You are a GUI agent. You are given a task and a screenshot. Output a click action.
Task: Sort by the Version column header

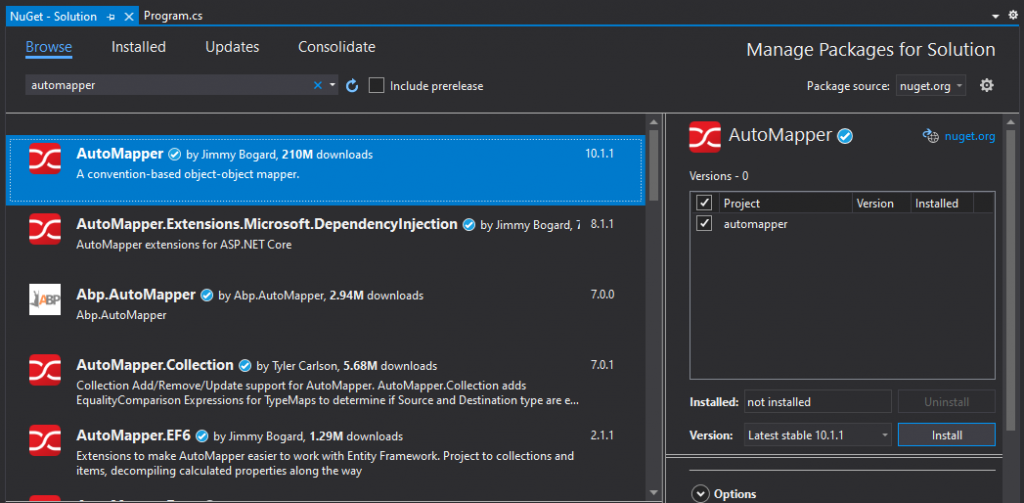pyautogui.click(x=881, y=203)
